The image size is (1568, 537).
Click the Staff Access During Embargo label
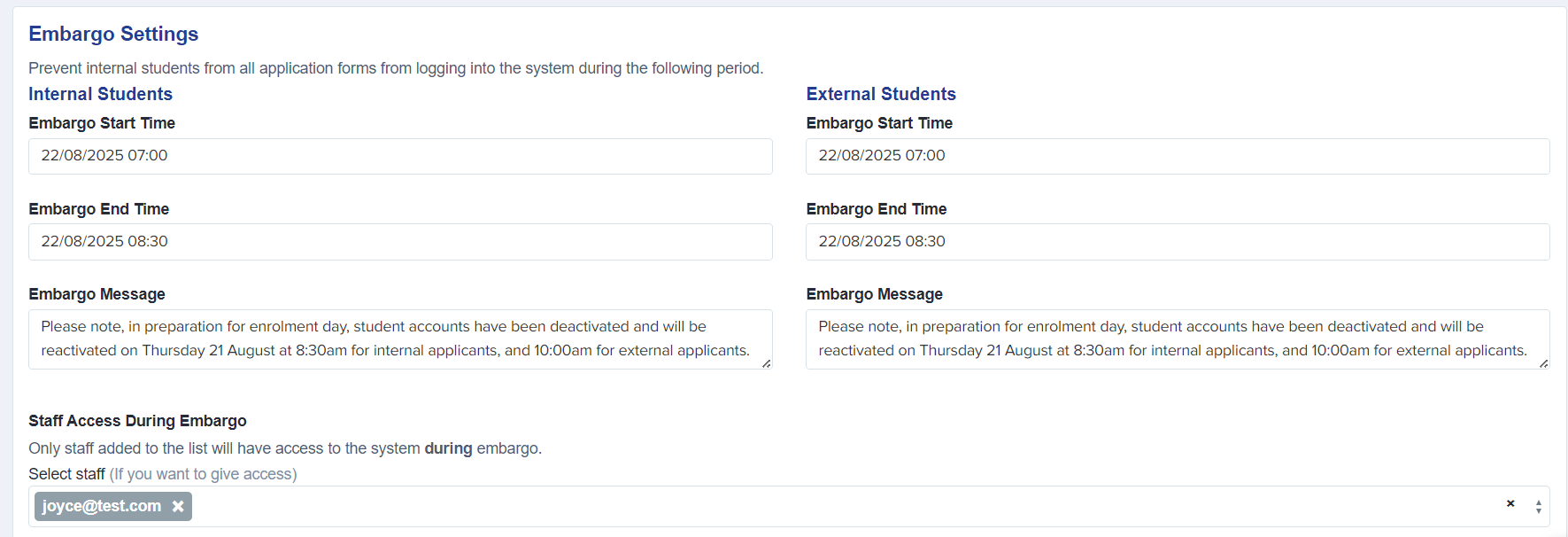pos(137,421)
